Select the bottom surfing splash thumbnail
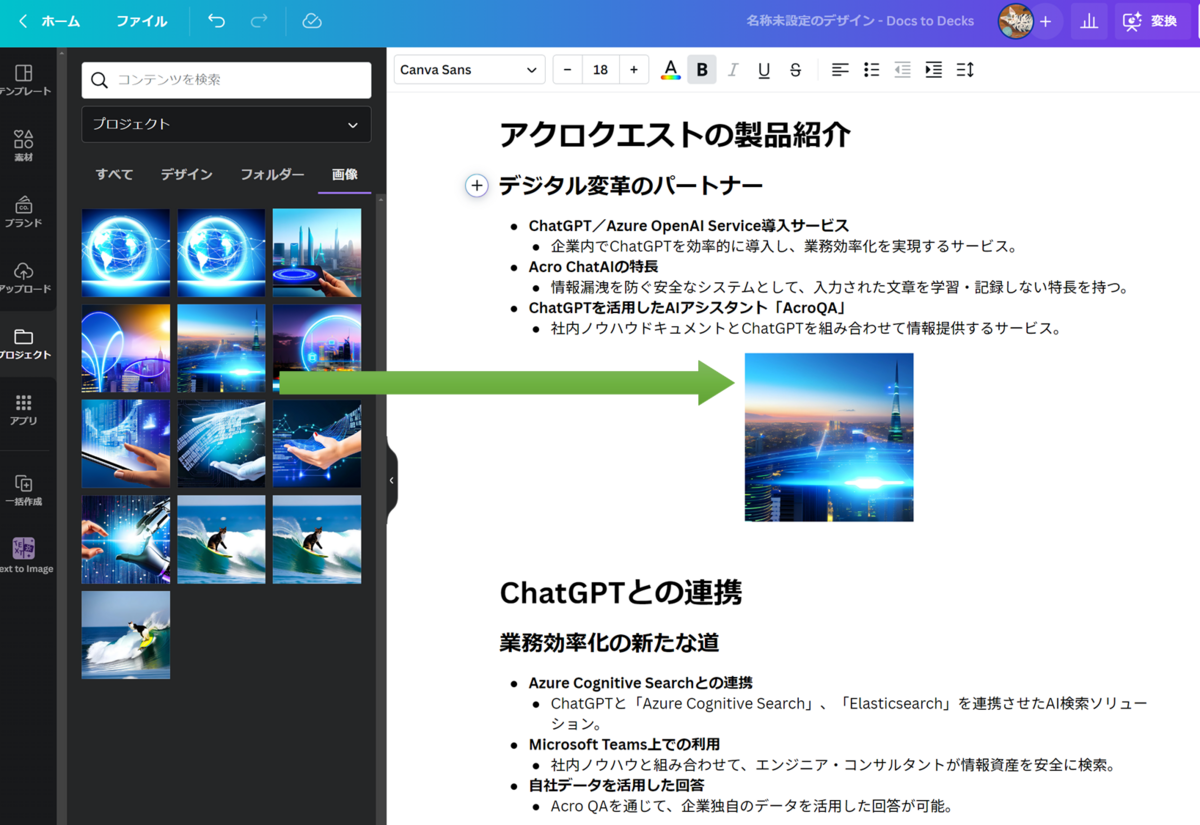Image resolution: width=1200 pixels, height=825 pixels. pyautogui.click(x=126, y=635)
